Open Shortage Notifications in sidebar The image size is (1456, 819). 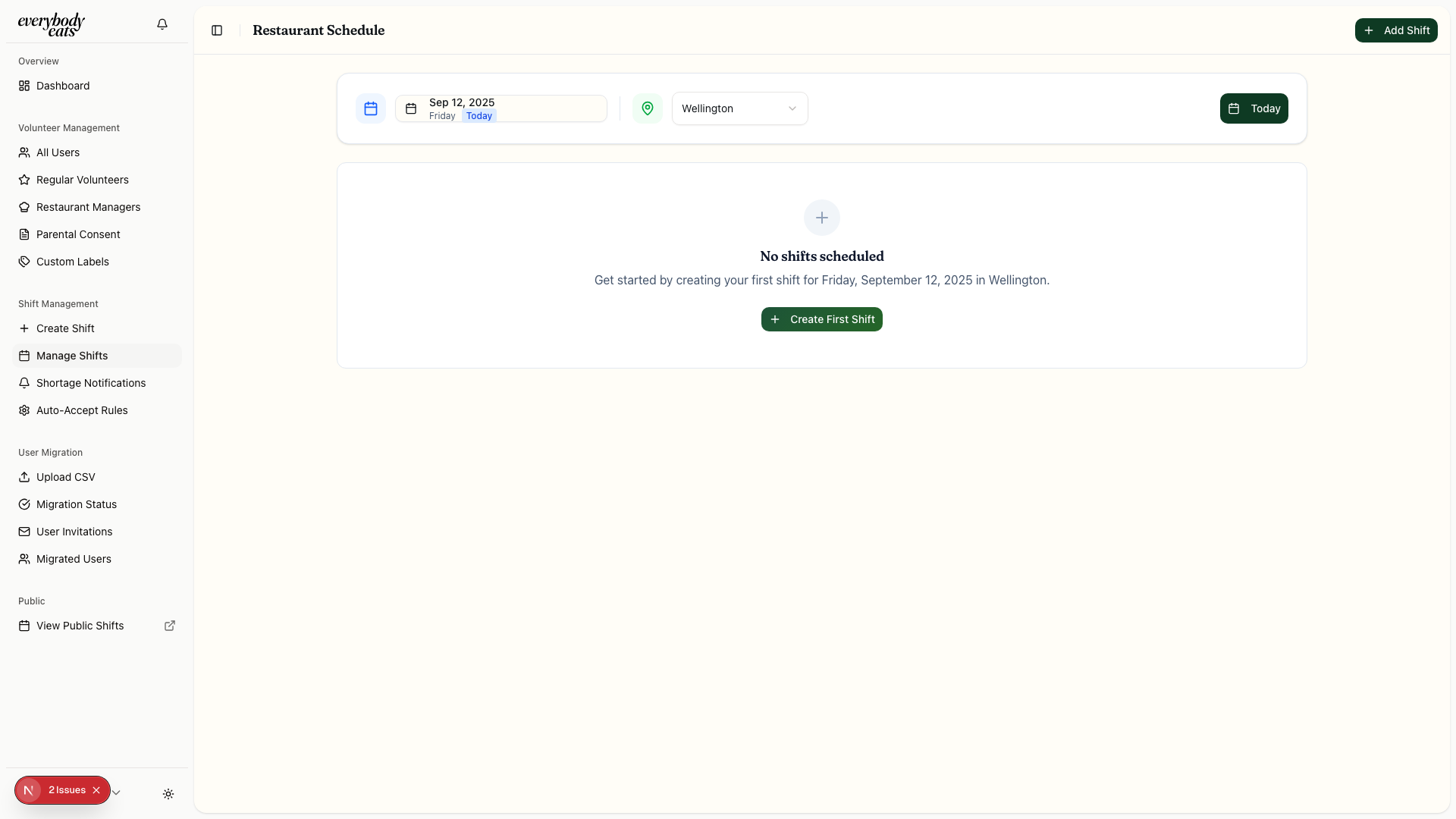point(91,383)
